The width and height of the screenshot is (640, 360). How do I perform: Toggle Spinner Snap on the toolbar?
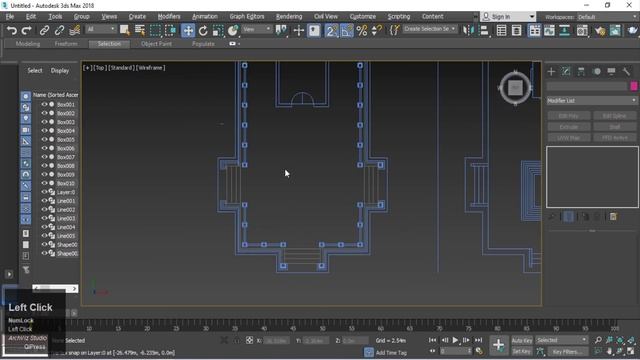click(376, 30)
